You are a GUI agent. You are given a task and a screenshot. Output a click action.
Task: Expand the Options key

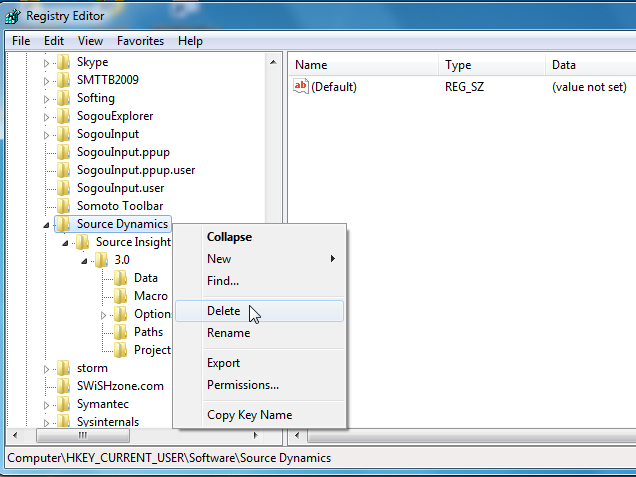tap(103, 315)
